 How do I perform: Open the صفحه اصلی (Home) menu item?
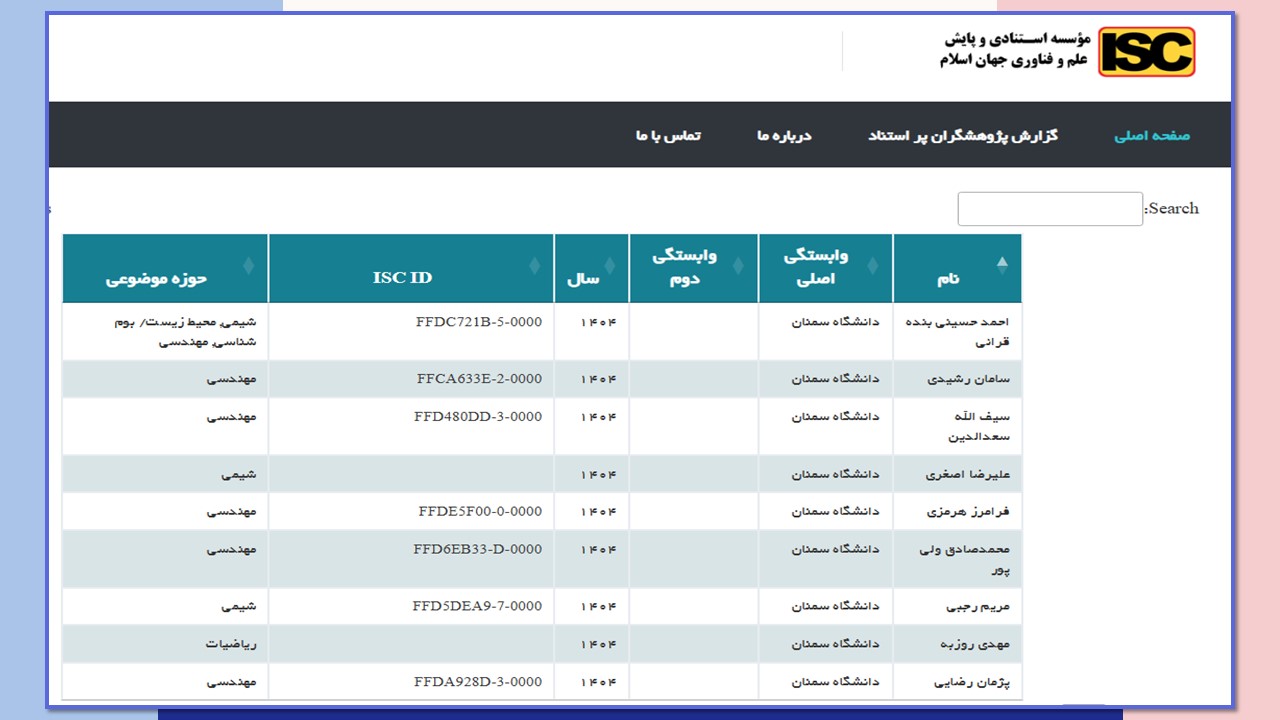coord(1152,136)
